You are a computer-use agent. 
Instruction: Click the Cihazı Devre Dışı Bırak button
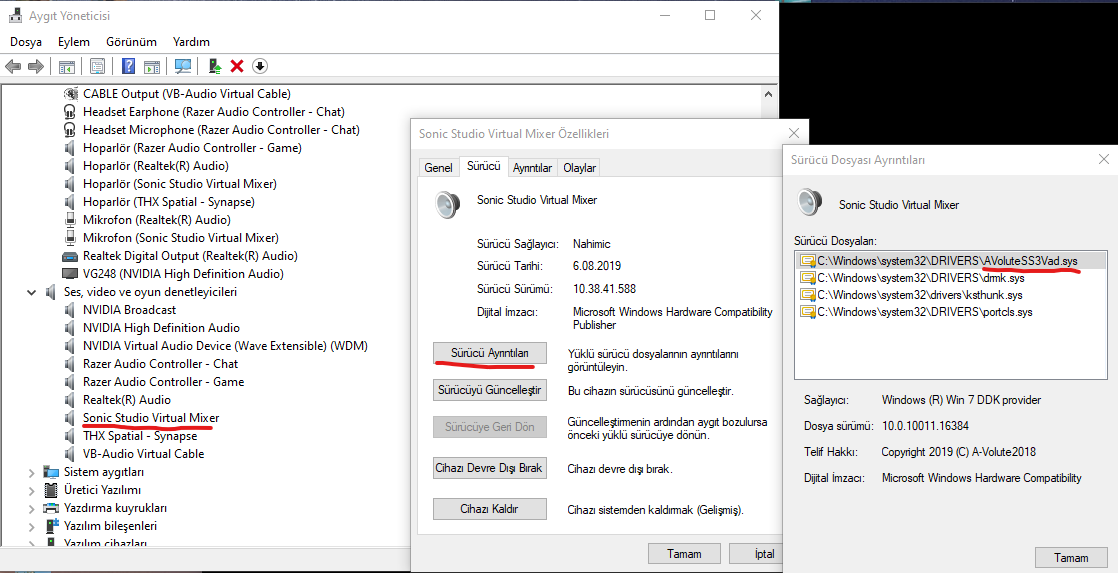490,468
